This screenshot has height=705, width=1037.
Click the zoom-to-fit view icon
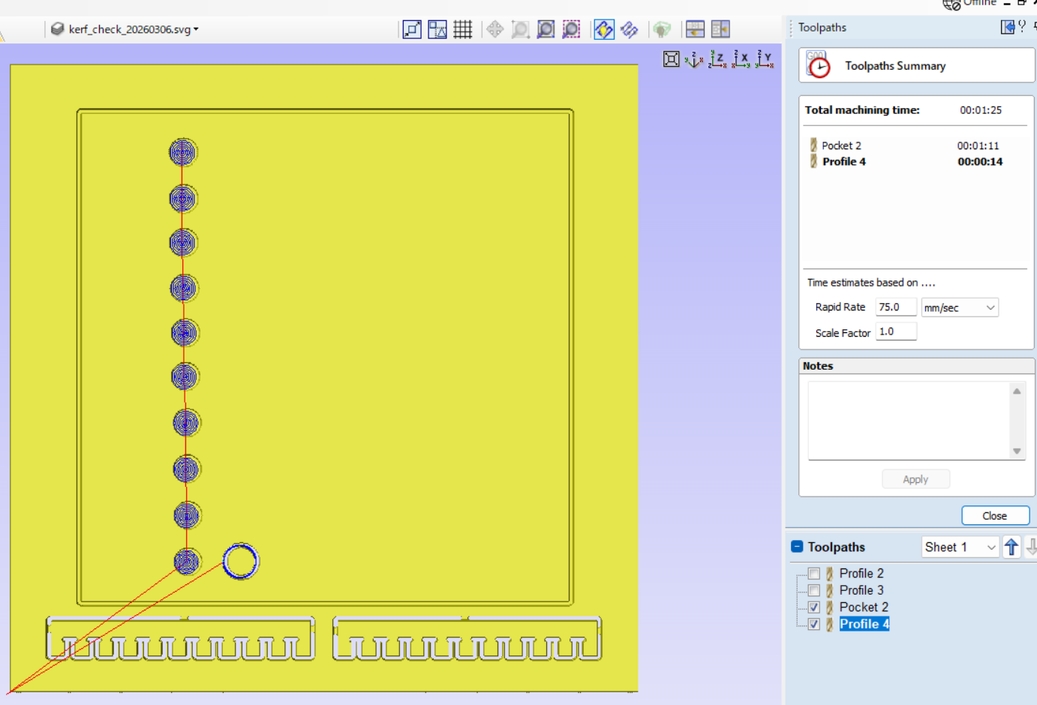671,60
